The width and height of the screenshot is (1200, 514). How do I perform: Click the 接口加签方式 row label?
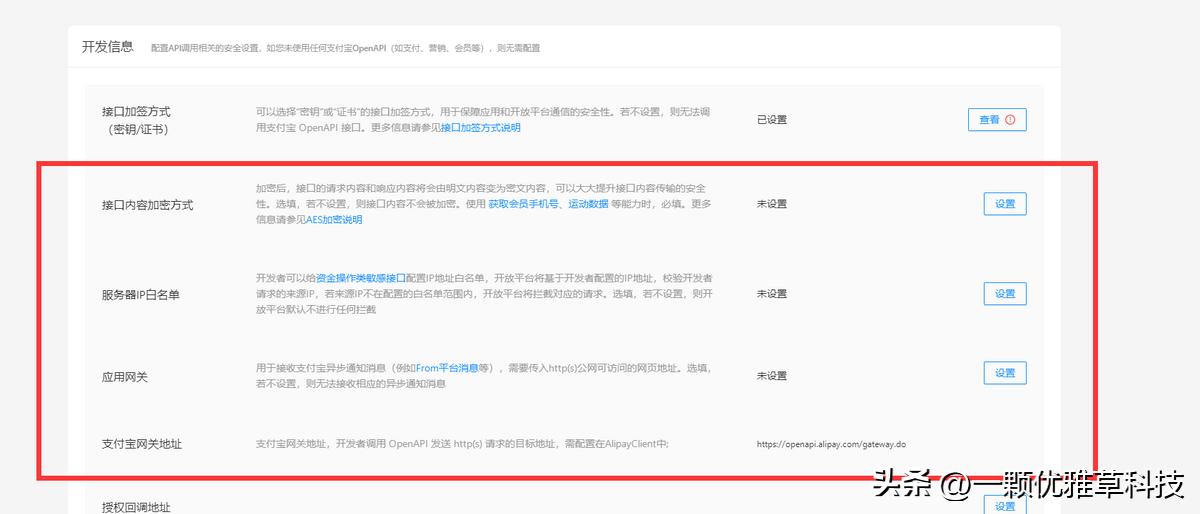click(136, 120)
